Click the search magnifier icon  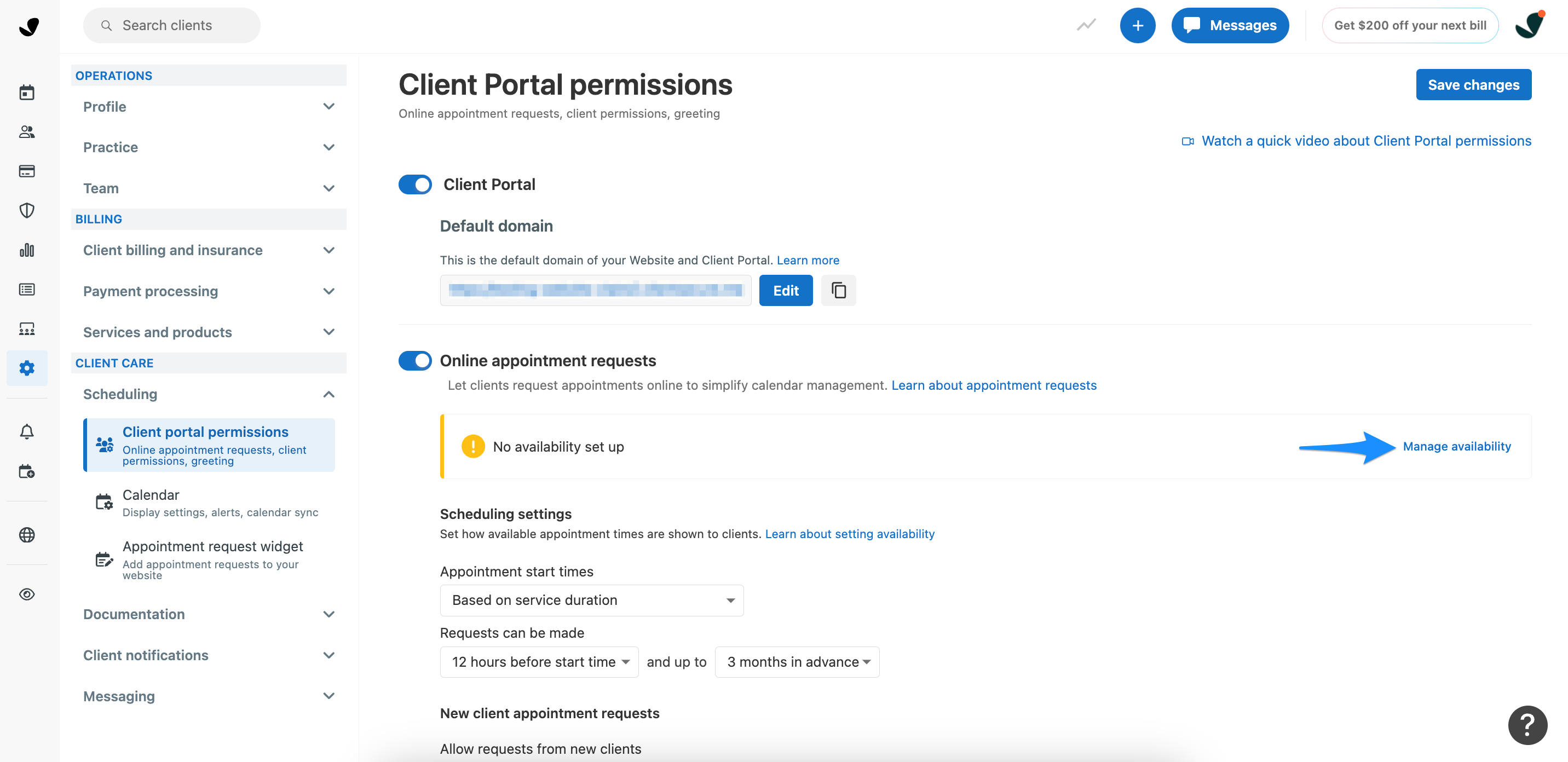107,26
